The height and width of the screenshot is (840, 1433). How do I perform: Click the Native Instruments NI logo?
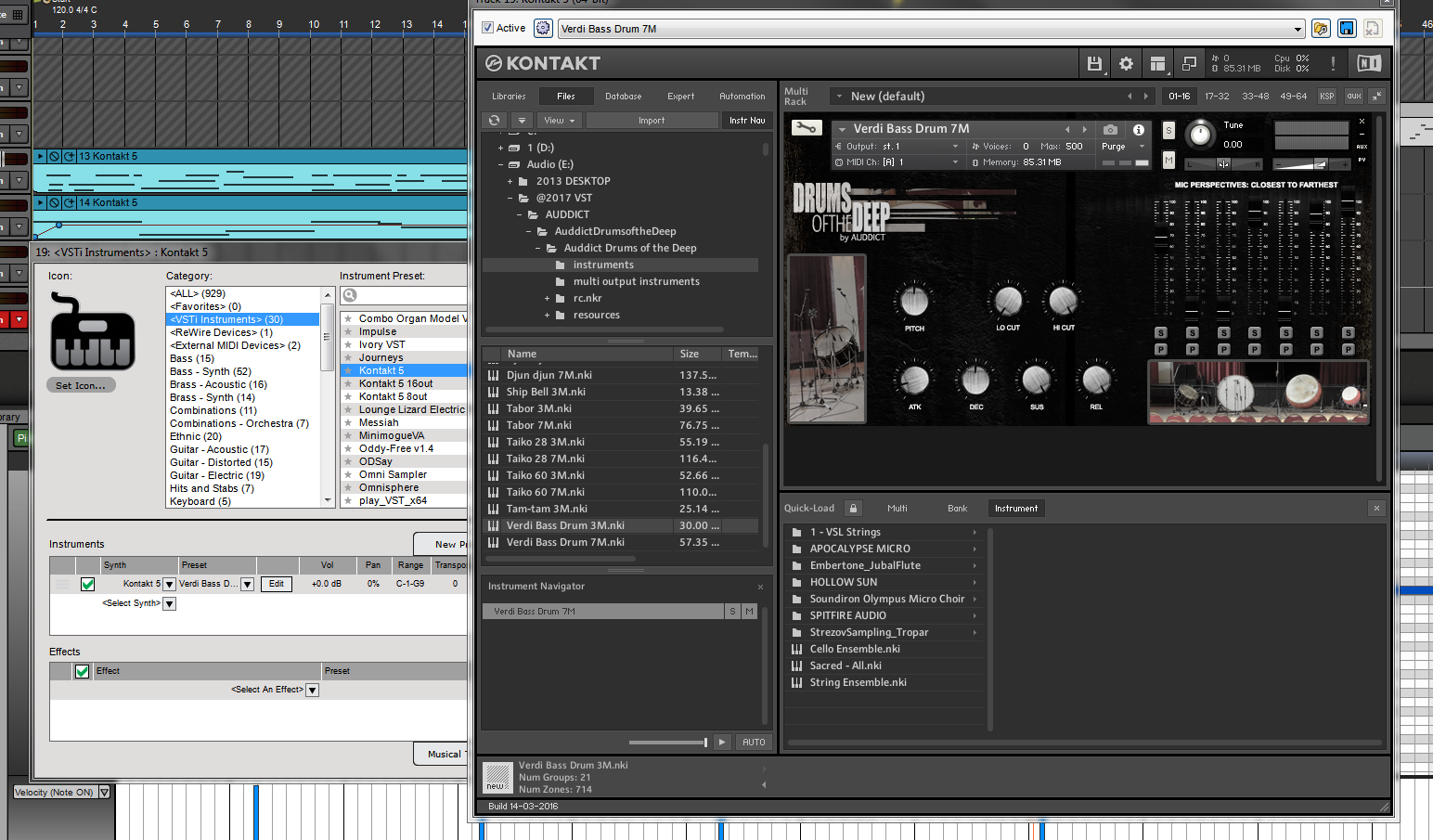point(1369,63)
